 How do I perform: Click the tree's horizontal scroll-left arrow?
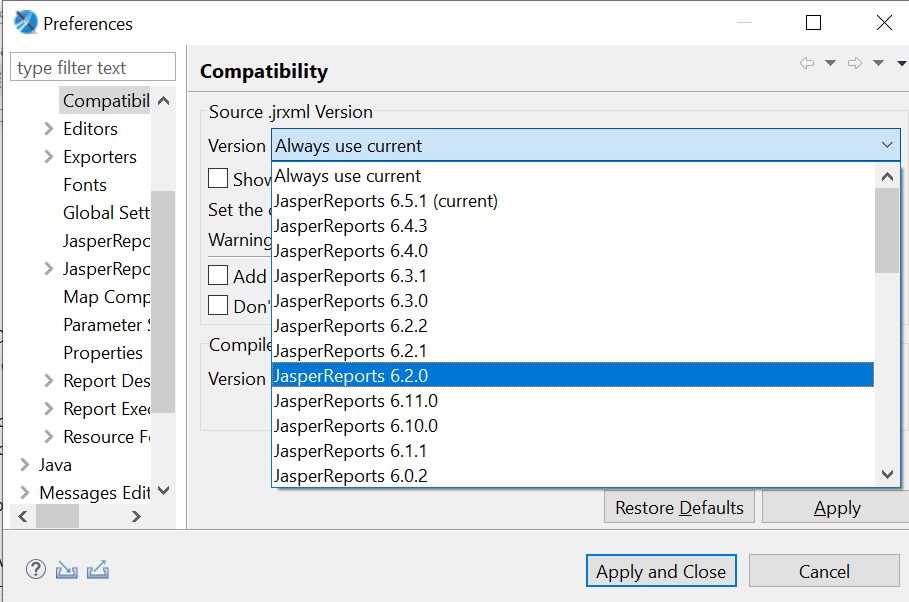[23, 516]
